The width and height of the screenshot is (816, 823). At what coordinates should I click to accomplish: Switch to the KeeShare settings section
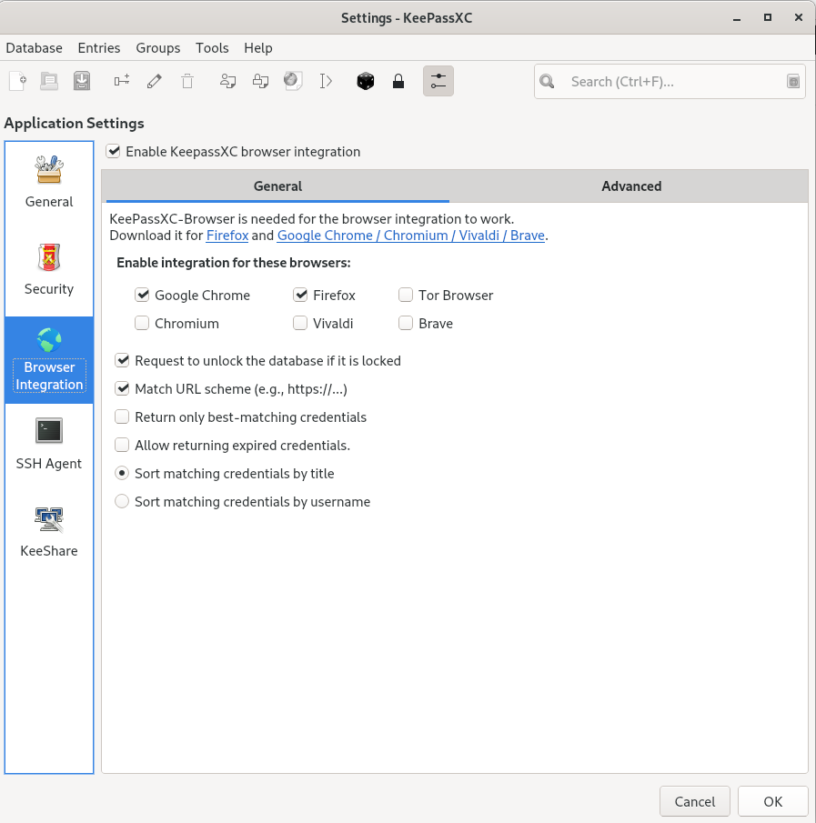[48, 527]
